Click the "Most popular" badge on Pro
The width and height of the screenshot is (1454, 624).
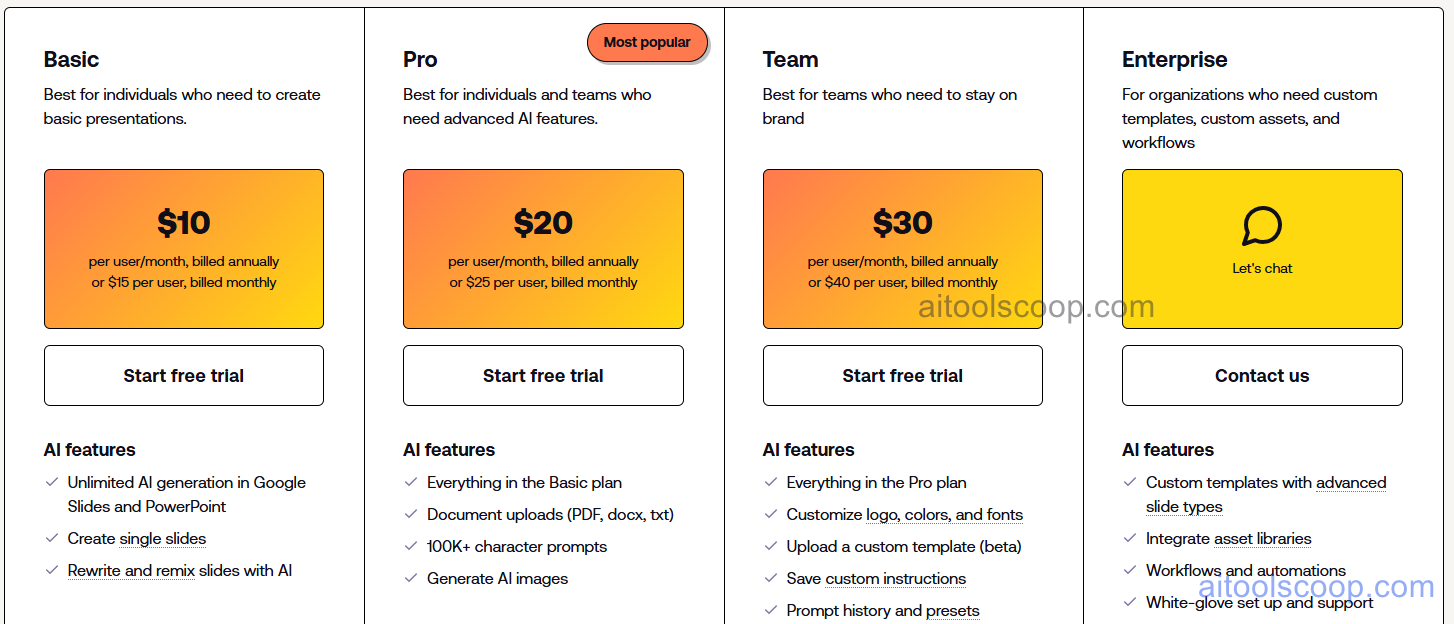point(647,43)
